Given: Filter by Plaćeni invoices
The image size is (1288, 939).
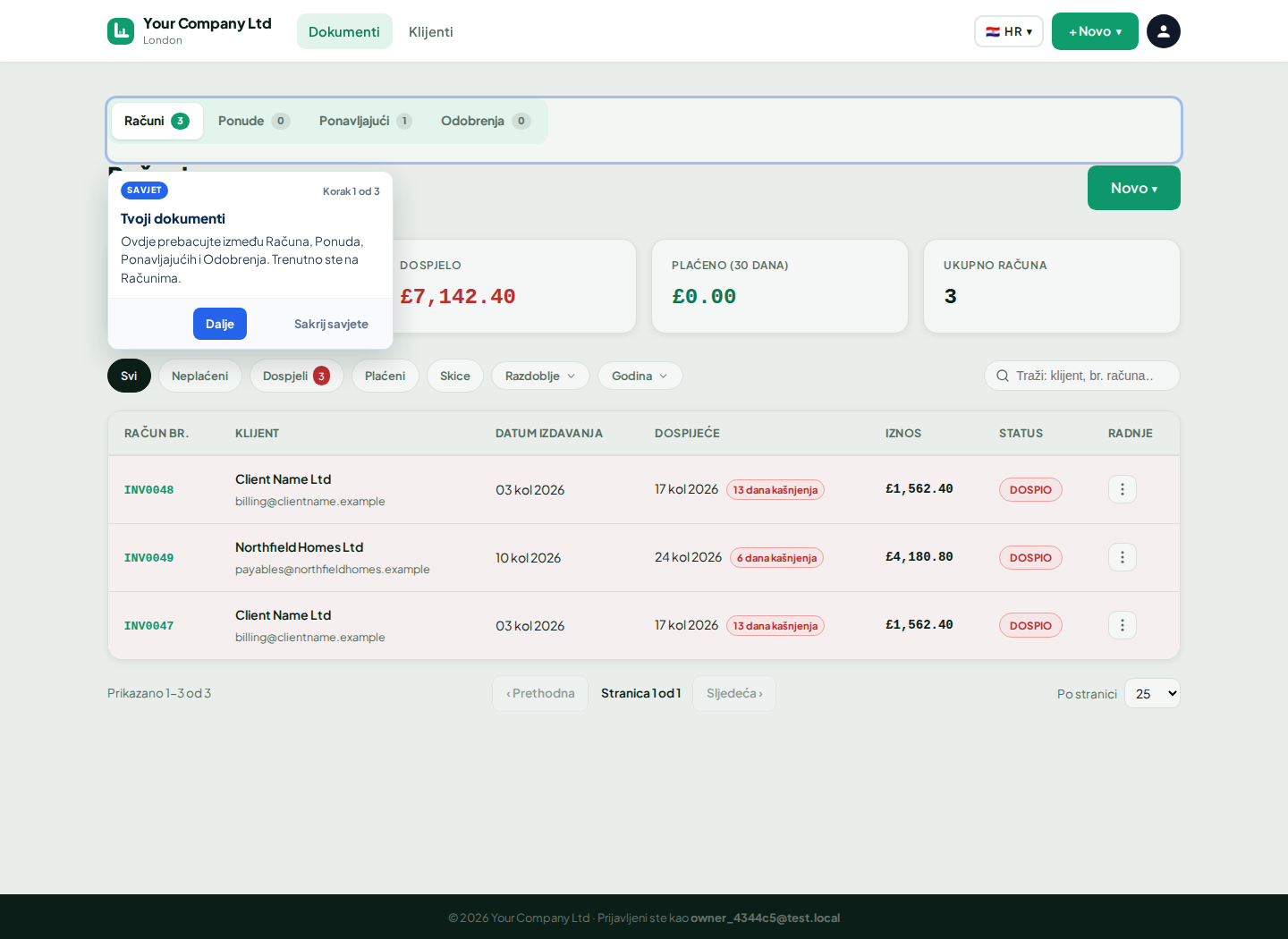Looking at the screenshot, I should (385, 376).
